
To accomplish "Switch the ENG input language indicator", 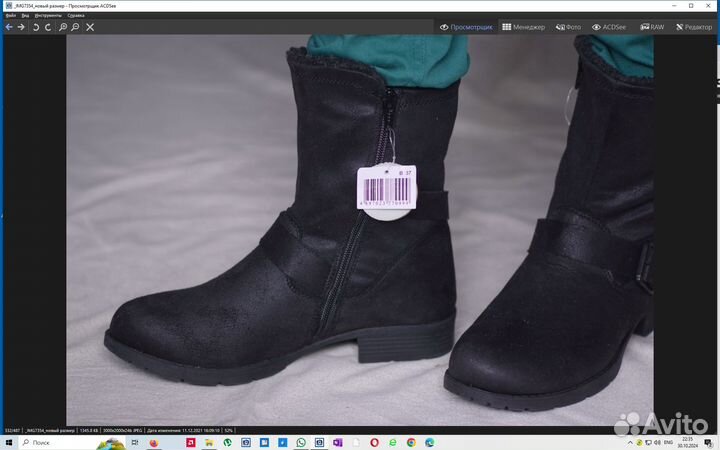I will pos(668,443).
